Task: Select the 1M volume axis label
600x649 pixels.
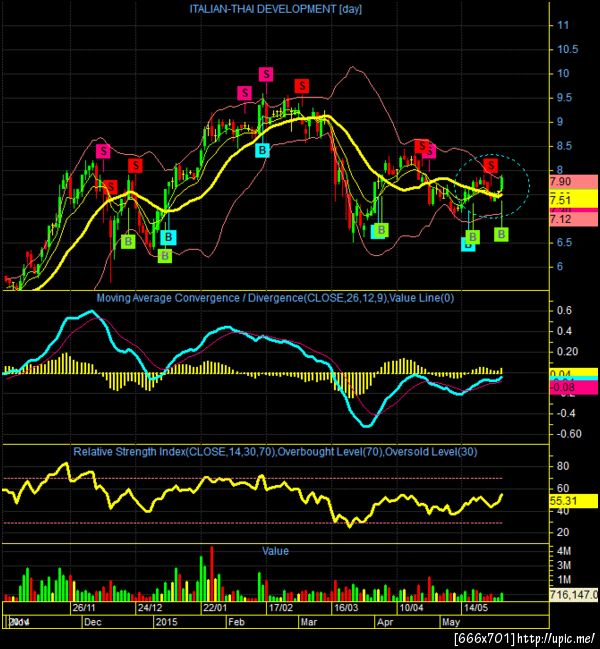Action: coord(564,579)
